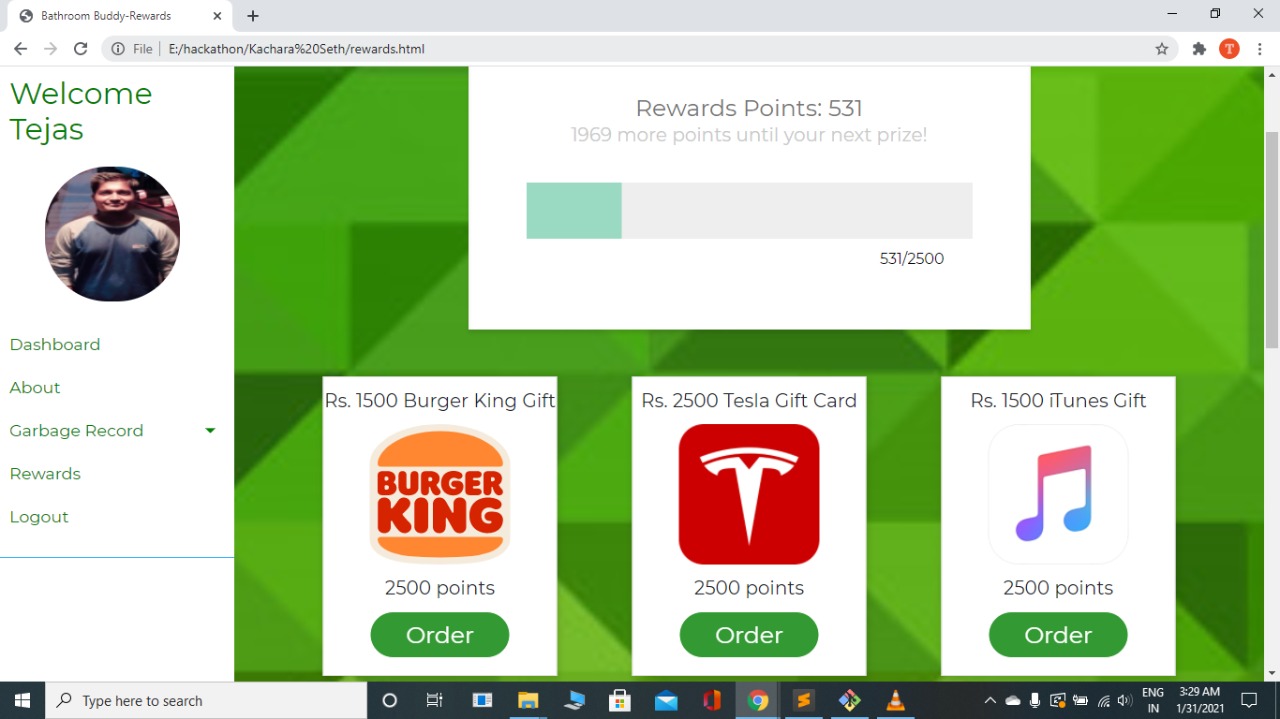Open the battery status tray icon
Screen dimensions: 1280x719
pos(1081,700)
